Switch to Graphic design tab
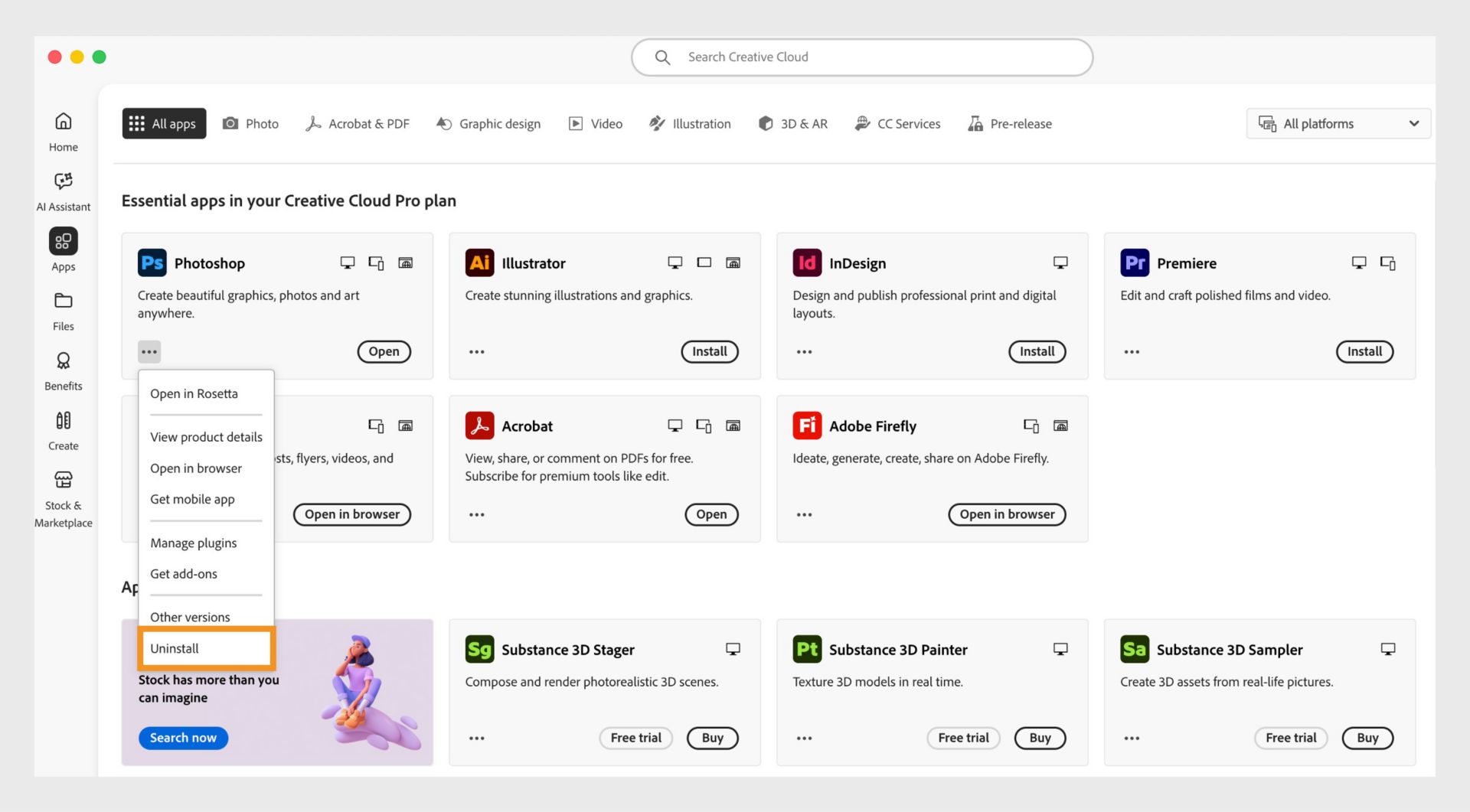Screen dimensions: 1470x812 tap(488, 123)
